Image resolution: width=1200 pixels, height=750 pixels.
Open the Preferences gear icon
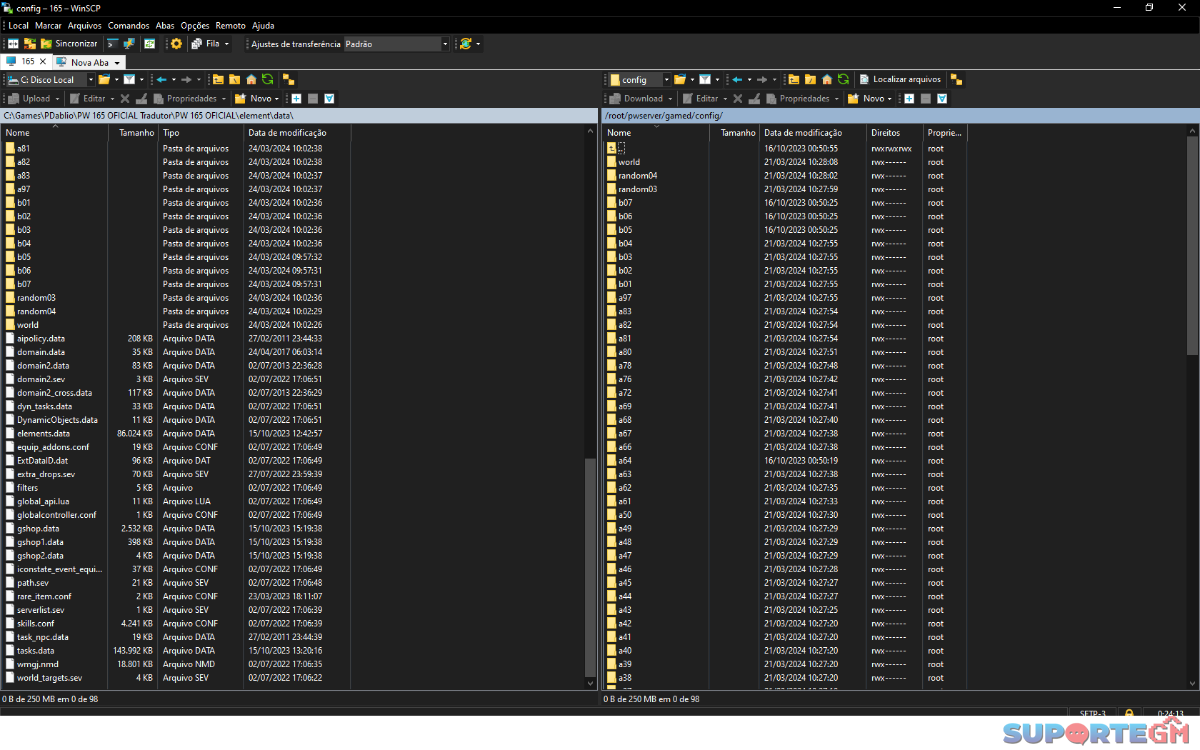[x=176, y=44]
